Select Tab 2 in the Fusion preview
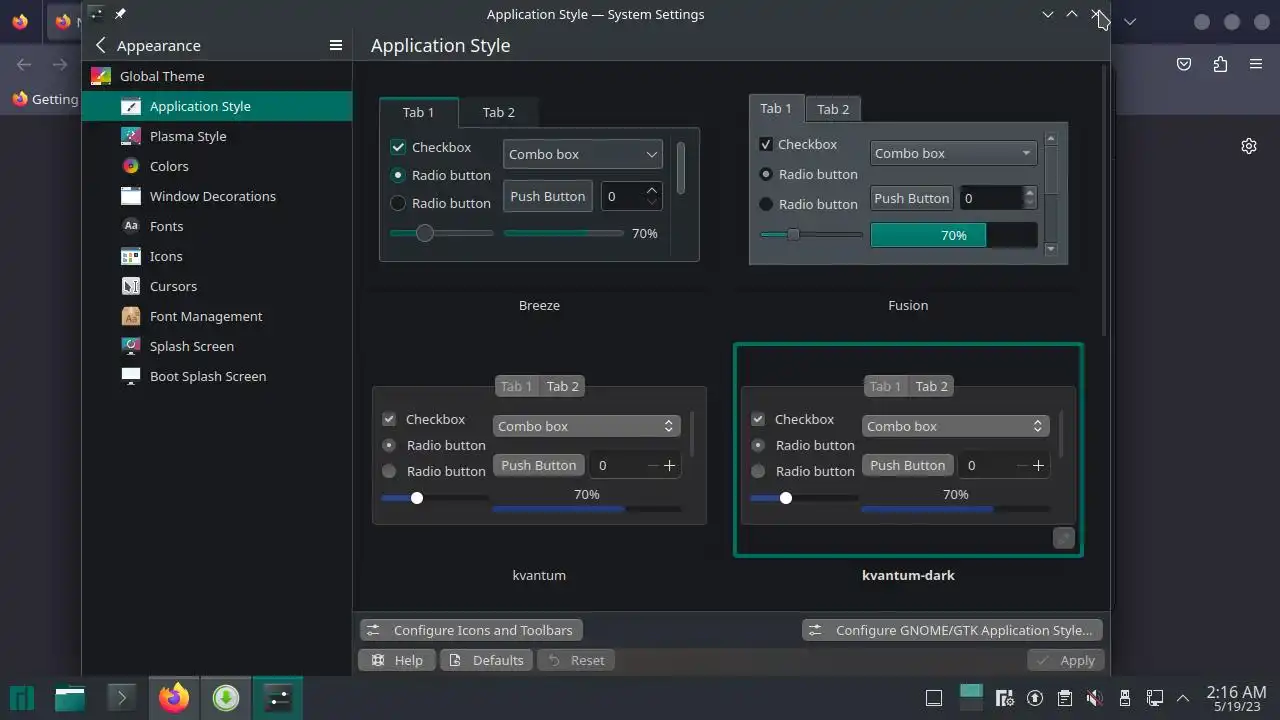 [x=833, y=109]
